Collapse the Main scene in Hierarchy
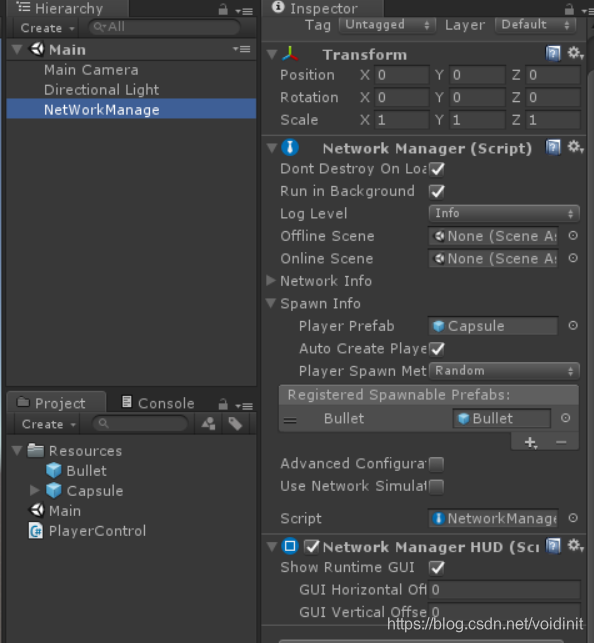This screenshot has width=594, height=643. pyautogui.click(x=17, y=50)
